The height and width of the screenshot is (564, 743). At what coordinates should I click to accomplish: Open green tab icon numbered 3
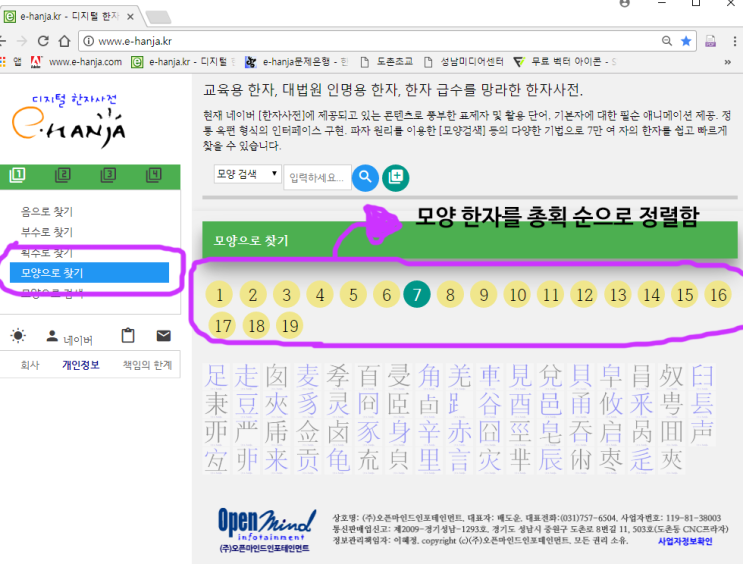[x=109, y=175]
